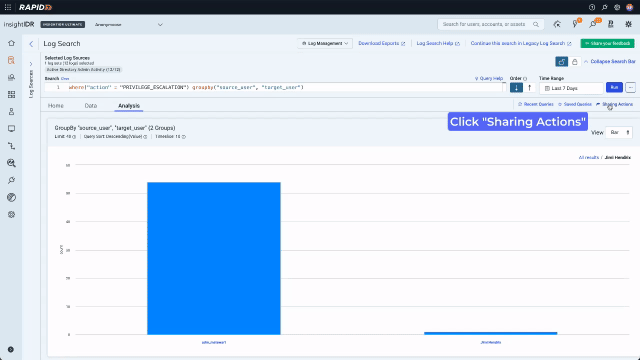
Task: Open the Log Management dropdown
Action: (x=325, y=43)
